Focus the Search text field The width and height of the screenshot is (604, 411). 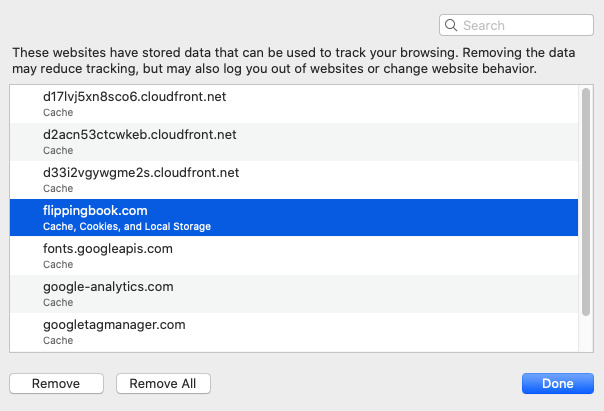click(516, 25)
